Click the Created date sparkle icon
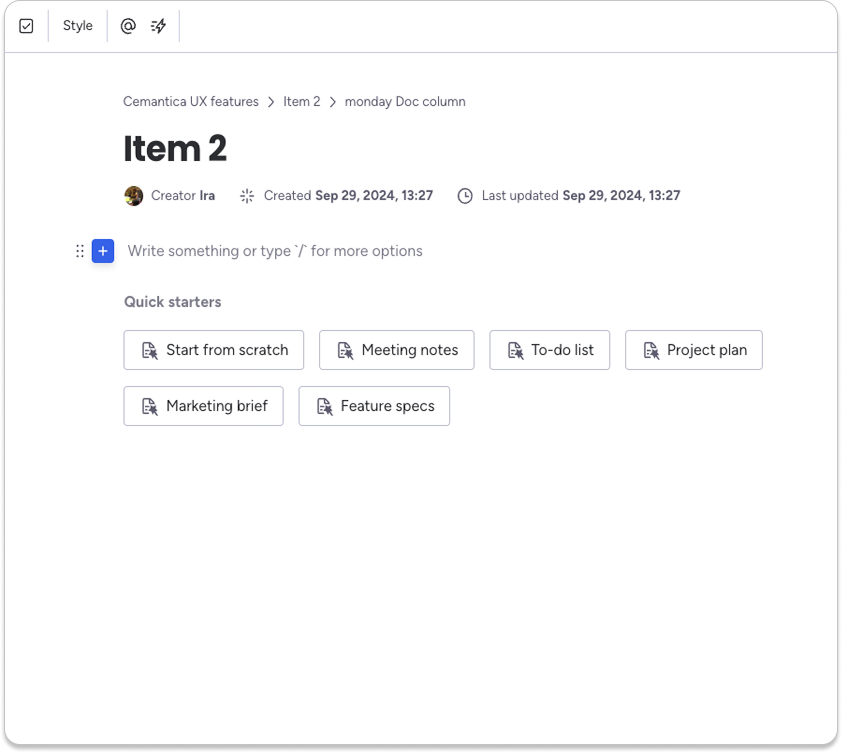 pyautogui.click(x=247, y=196)
